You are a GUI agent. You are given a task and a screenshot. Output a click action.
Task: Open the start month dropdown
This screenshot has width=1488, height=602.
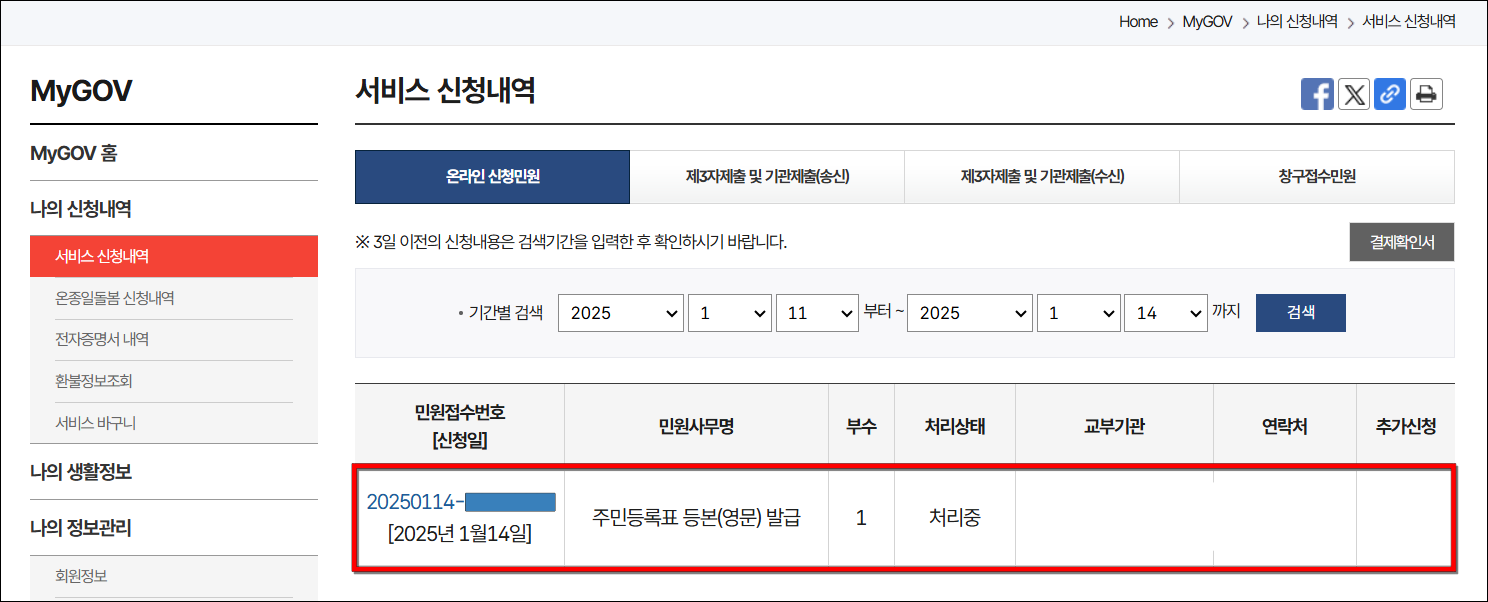pos(730,312)
